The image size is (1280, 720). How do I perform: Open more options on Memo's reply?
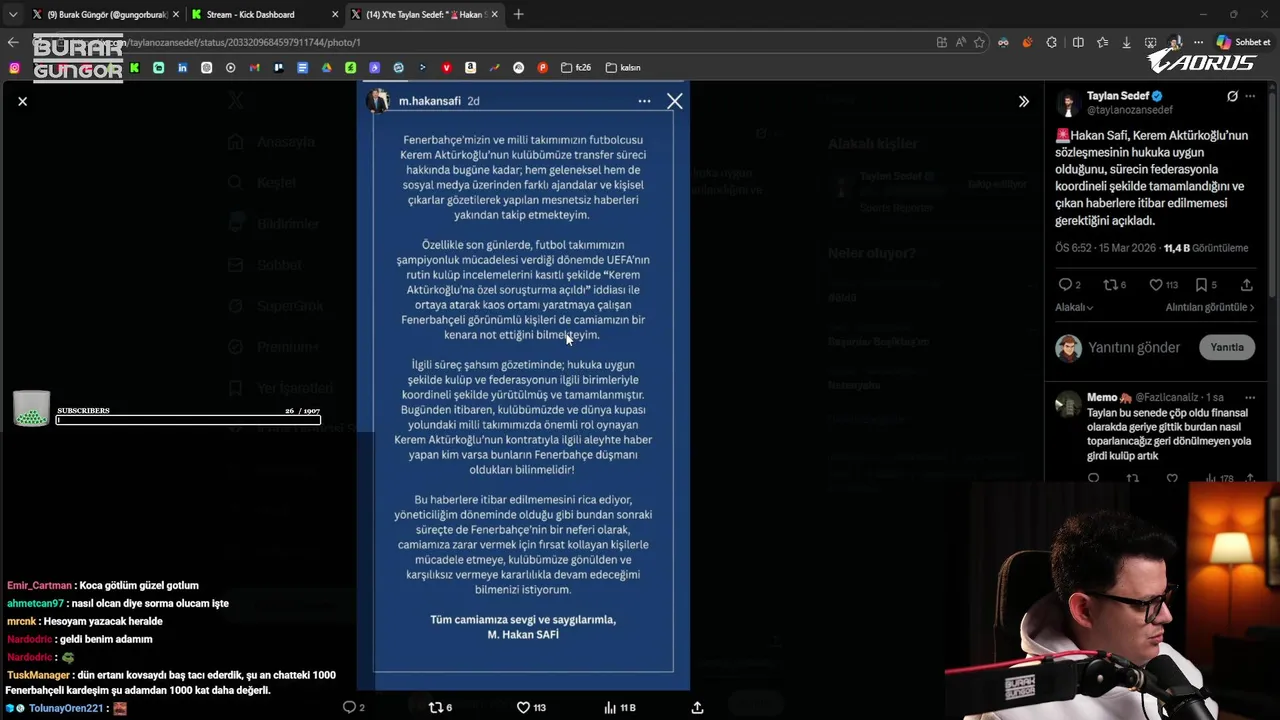(x=1249, y=397)
